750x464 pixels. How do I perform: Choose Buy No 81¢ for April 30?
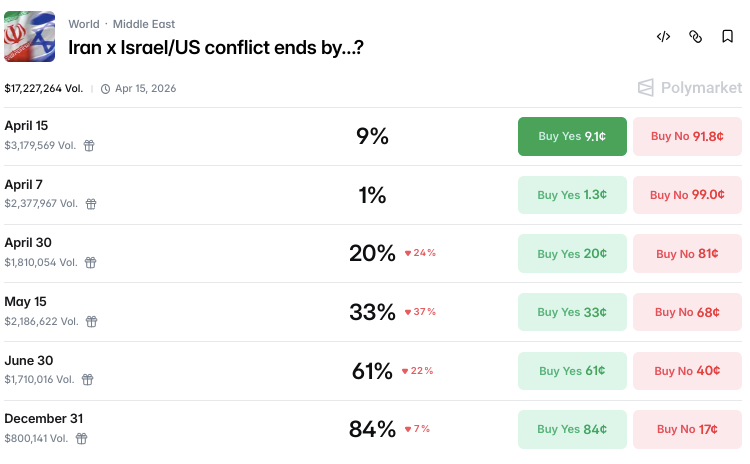point(687,254)
